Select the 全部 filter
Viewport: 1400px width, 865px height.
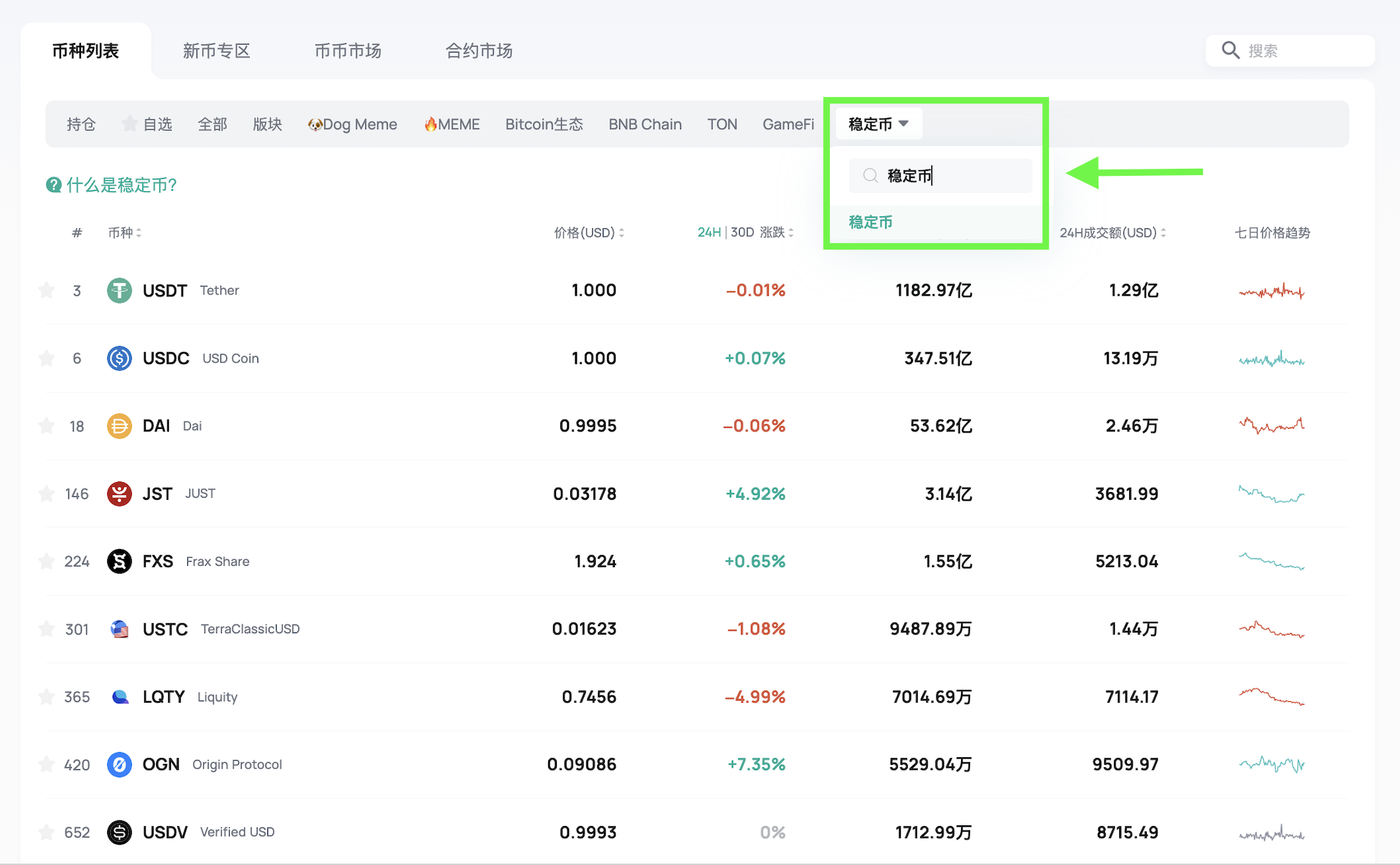(212, 124)
